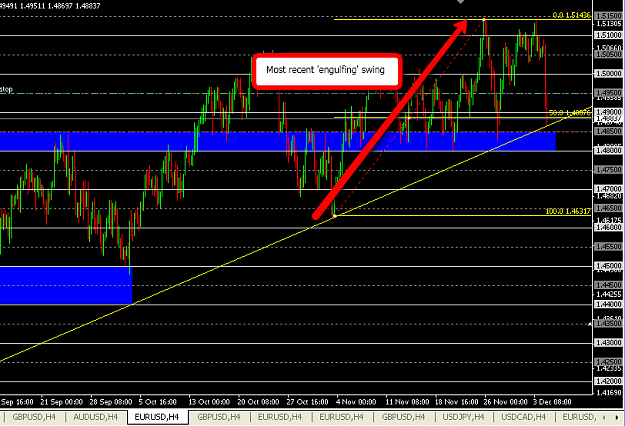Screen dimensions: 625x426
Task: Open the GBPUSD,H4 tab left of AUDUSD,H4
Action: click(33, 417)
